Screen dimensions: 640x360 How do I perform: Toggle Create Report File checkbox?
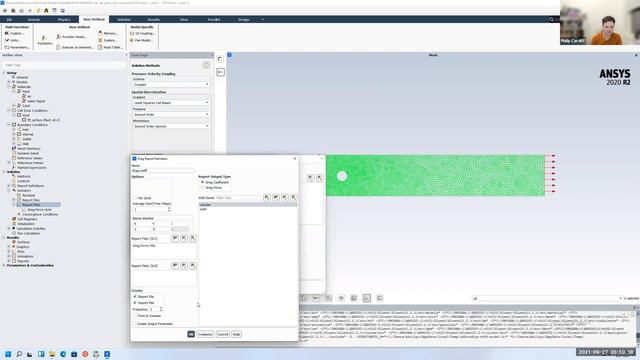[x=135, y=297]
